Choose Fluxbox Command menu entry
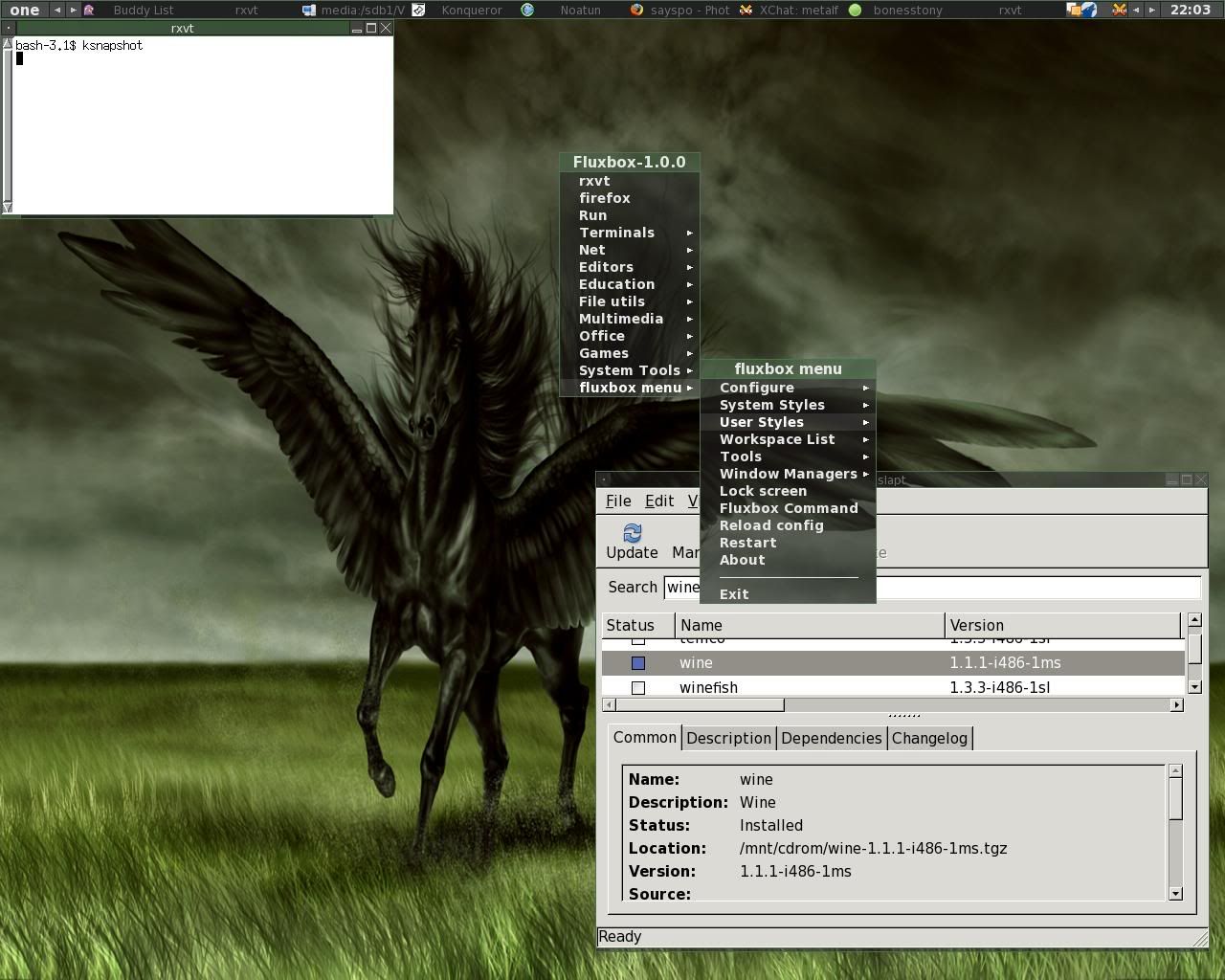The height and width of the screenshot is (980, 1225). pyautogui.click(x=788, y=508)
